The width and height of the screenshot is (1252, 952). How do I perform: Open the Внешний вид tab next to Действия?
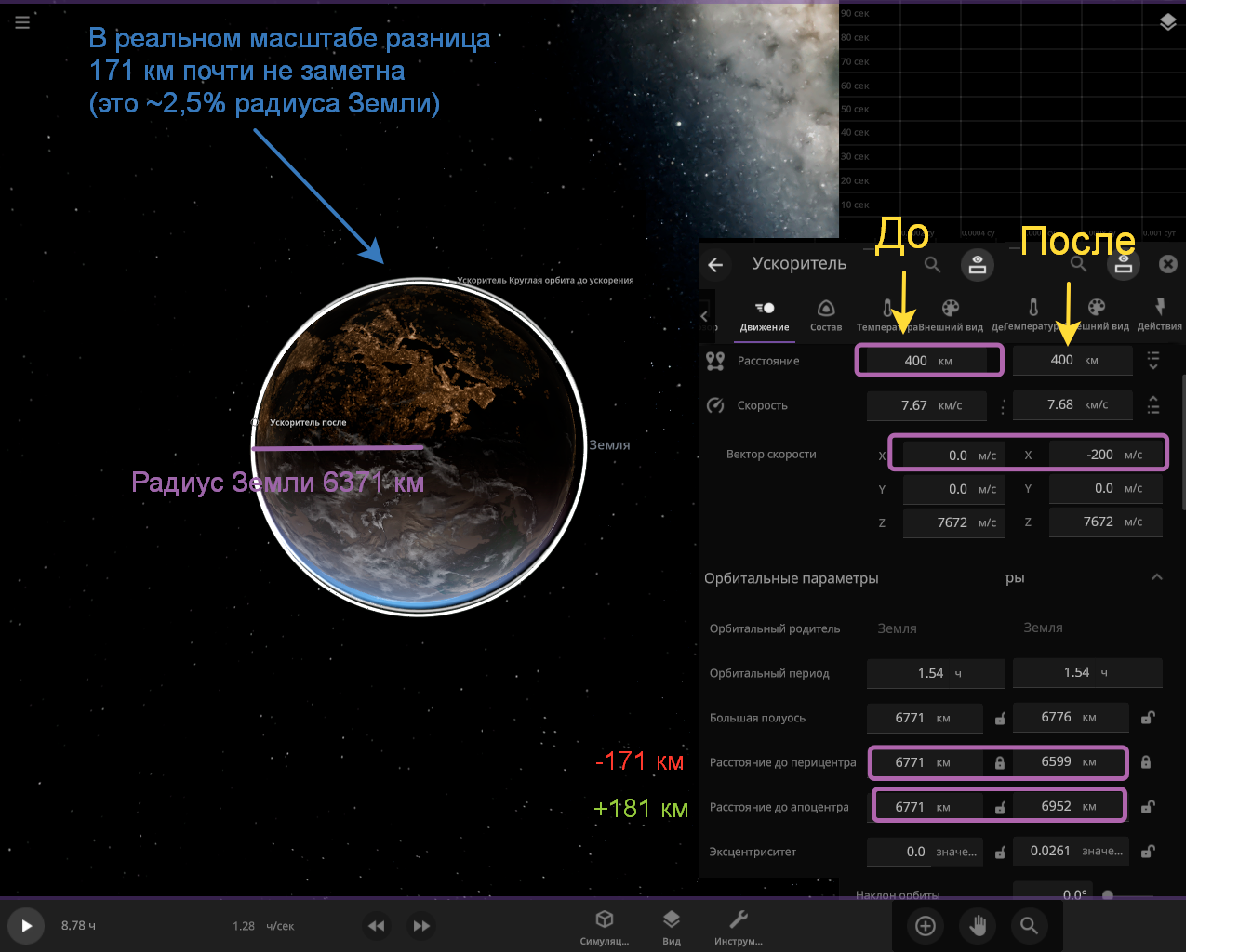1098,315
